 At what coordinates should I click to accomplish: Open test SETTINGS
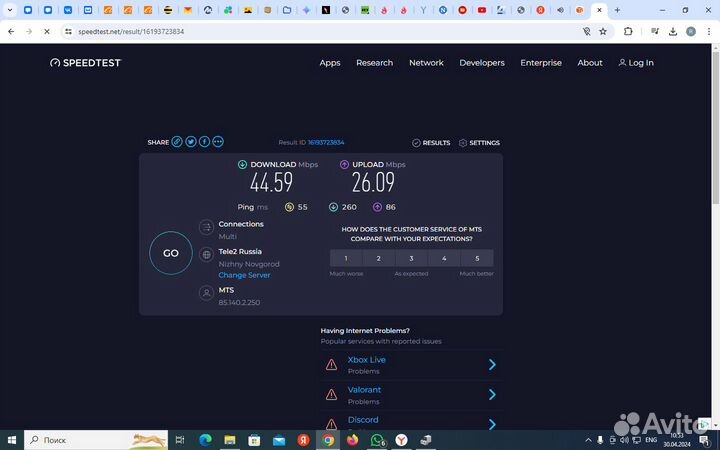point(479,143)
